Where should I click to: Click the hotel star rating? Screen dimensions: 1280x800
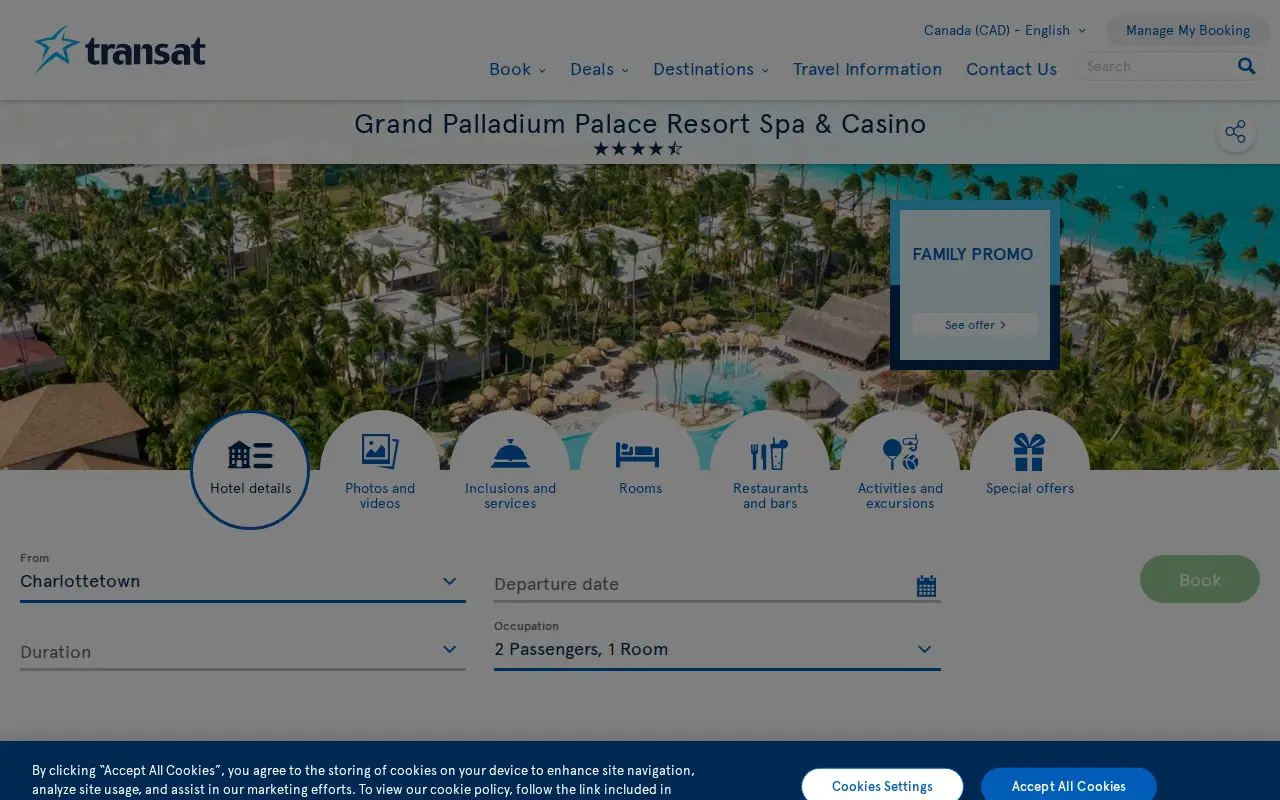pos(638,149)
